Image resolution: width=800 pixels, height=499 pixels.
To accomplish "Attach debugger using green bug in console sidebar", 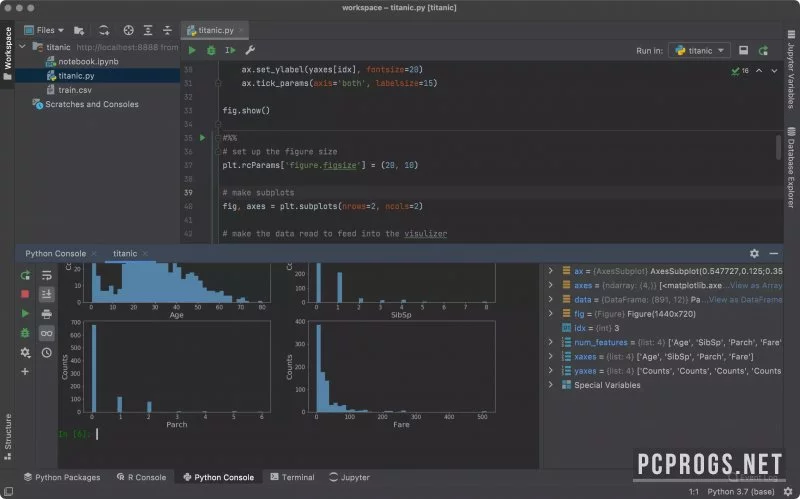I will tap(25, 333).
